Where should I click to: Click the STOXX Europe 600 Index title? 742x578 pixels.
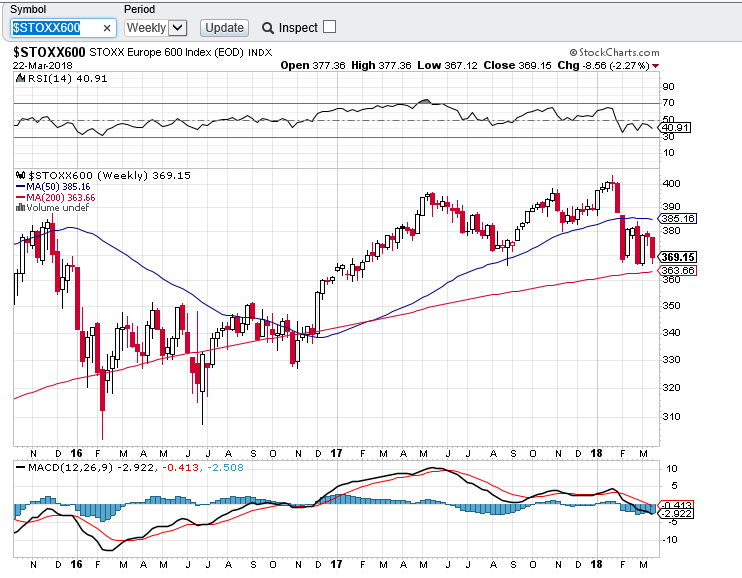166,52
